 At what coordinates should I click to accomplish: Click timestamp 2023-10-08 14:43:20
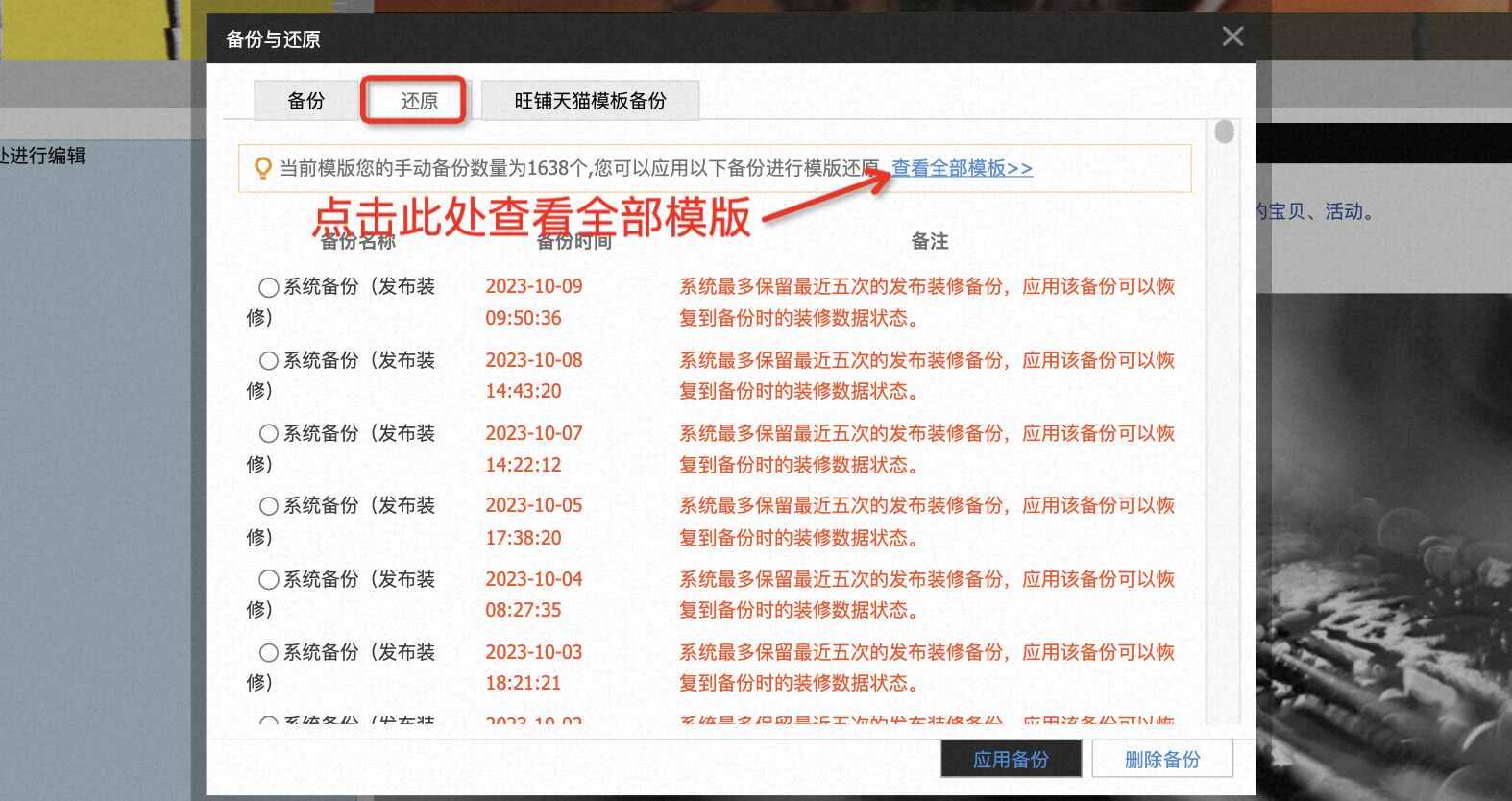point(534,376)
